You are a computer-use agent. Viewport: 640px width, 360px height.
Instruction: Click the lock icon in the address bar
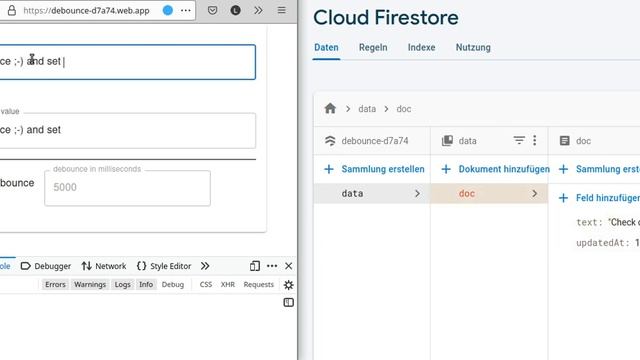point(12,10)
